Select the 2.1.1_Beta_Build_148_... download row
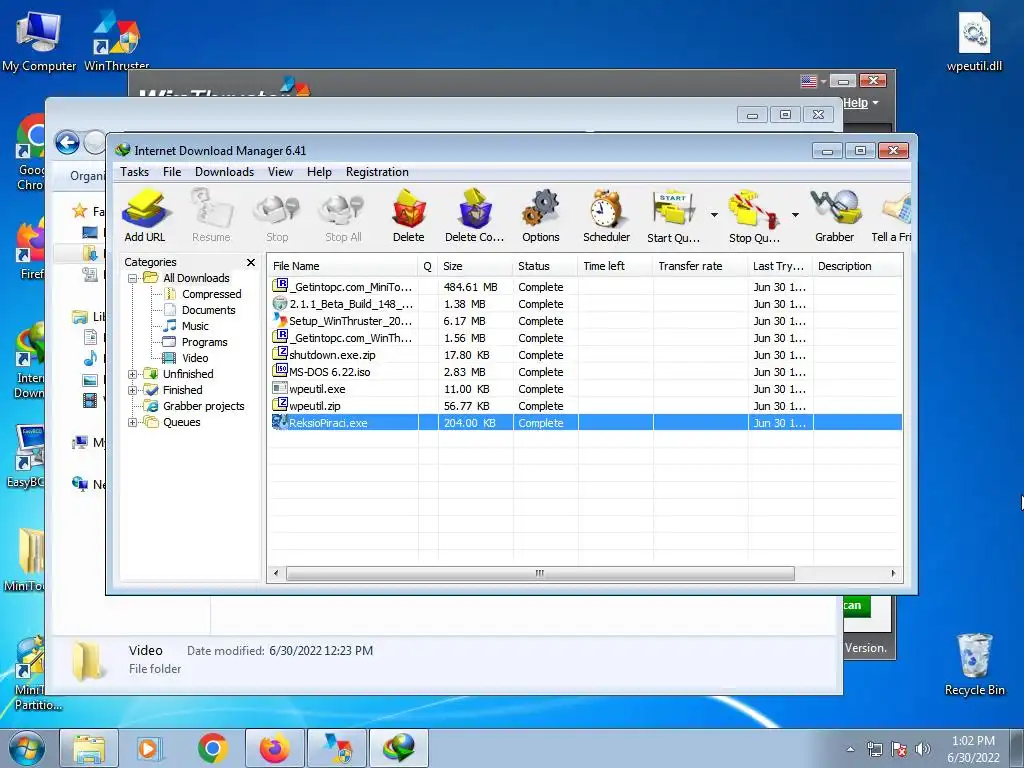The width and height of the screenshot is (1024, 768). [x=586, y=304]
